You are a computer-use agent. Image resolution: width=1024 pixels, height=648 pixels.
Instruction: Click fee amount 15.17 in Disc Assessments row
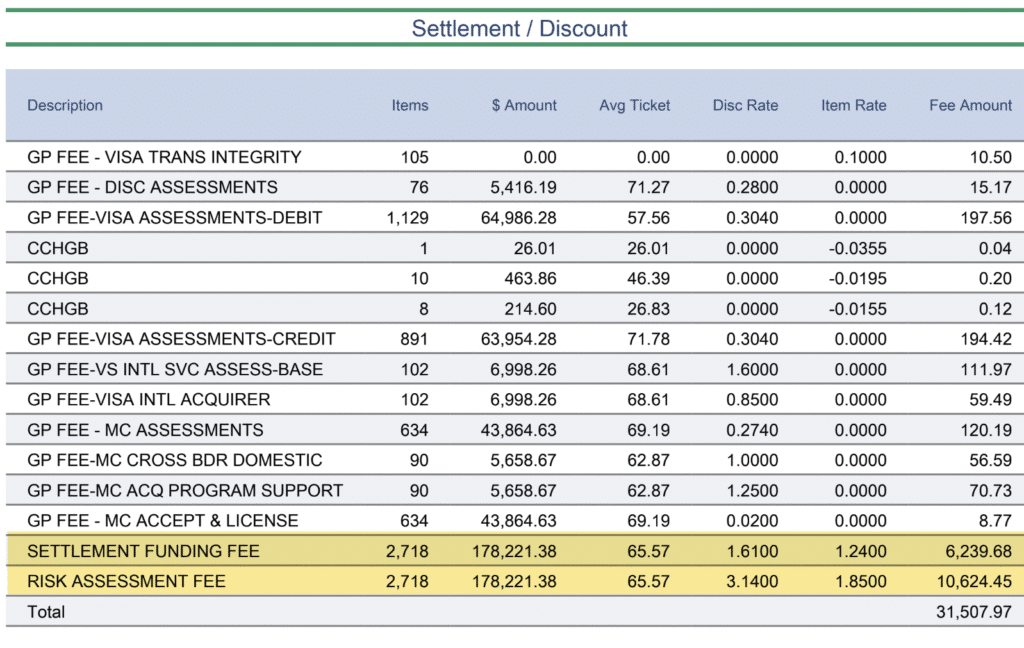[x=991, y=187]
